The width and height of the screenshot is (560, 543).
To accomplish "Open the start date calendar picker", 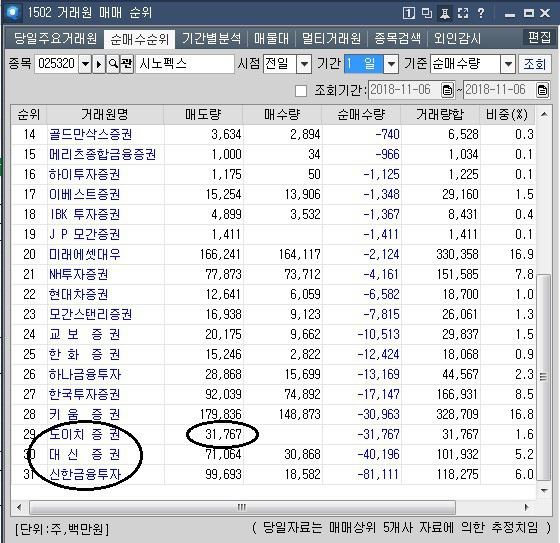I will pos(447,90).
